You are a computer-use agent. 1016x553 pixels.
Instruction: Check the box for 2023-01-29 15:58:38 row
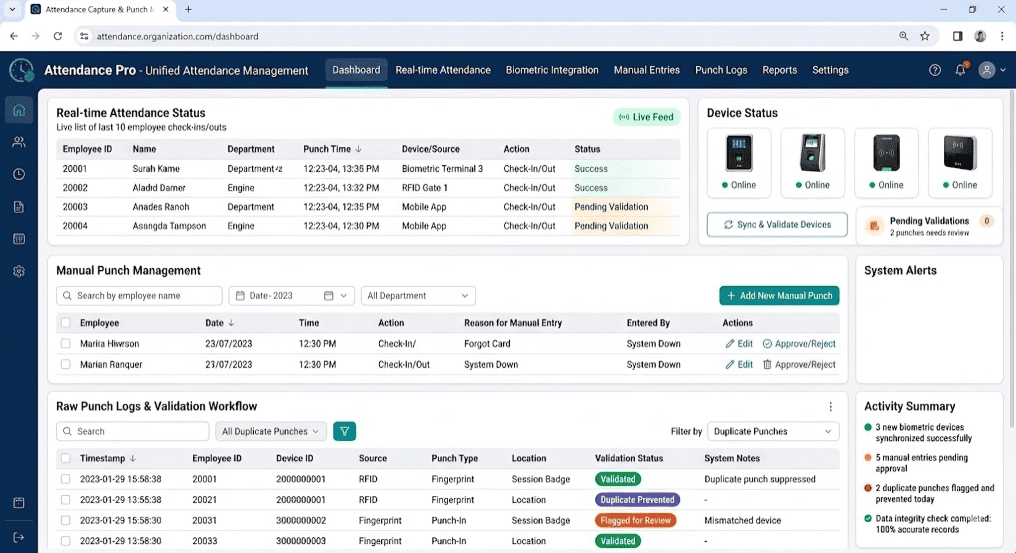(x=65, y=479)
